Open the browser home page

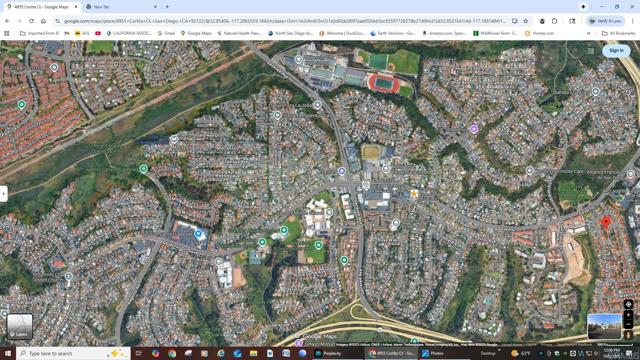pos(43,21)
